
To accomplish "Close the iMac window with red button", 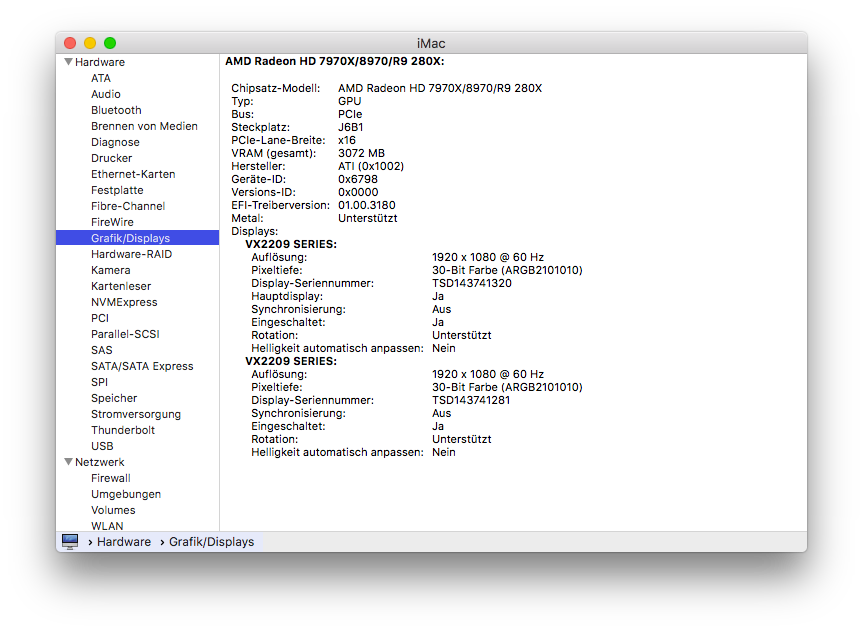I will (x=70, y=42).
